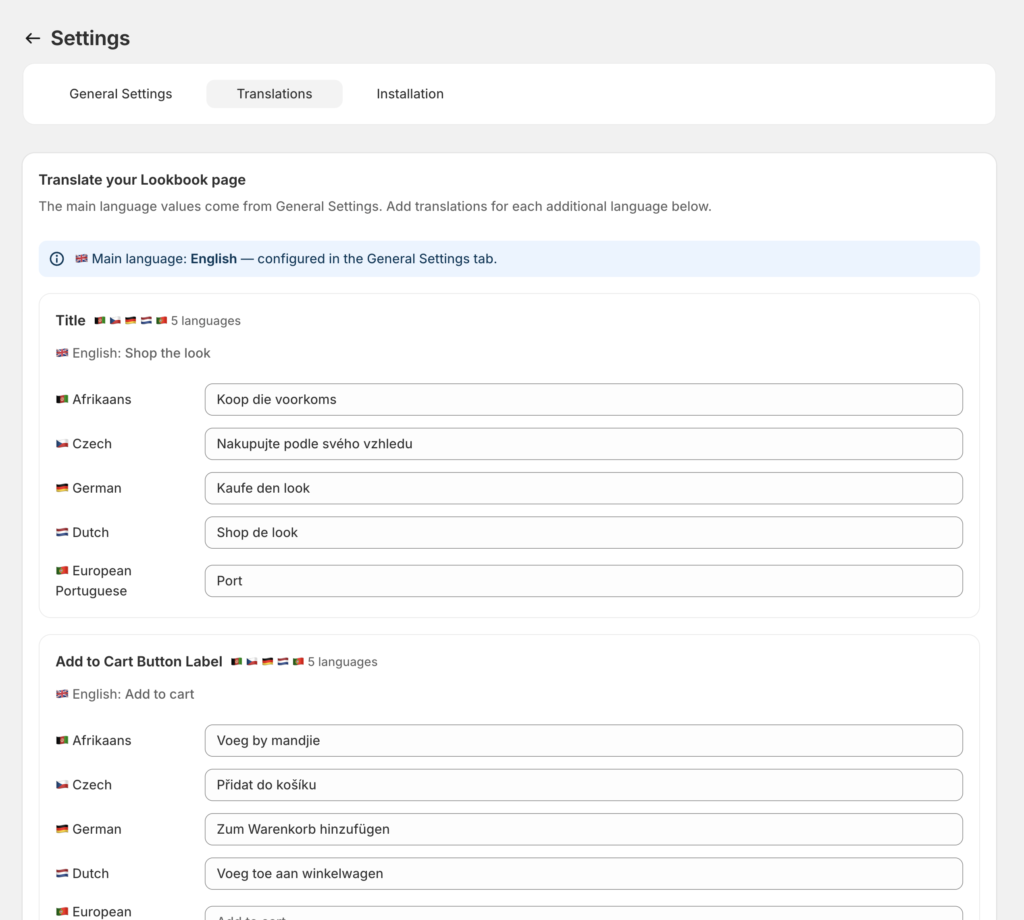Switch to the Installation tab
This screenshot has width=1024, height=920.
tap(410, 94)
